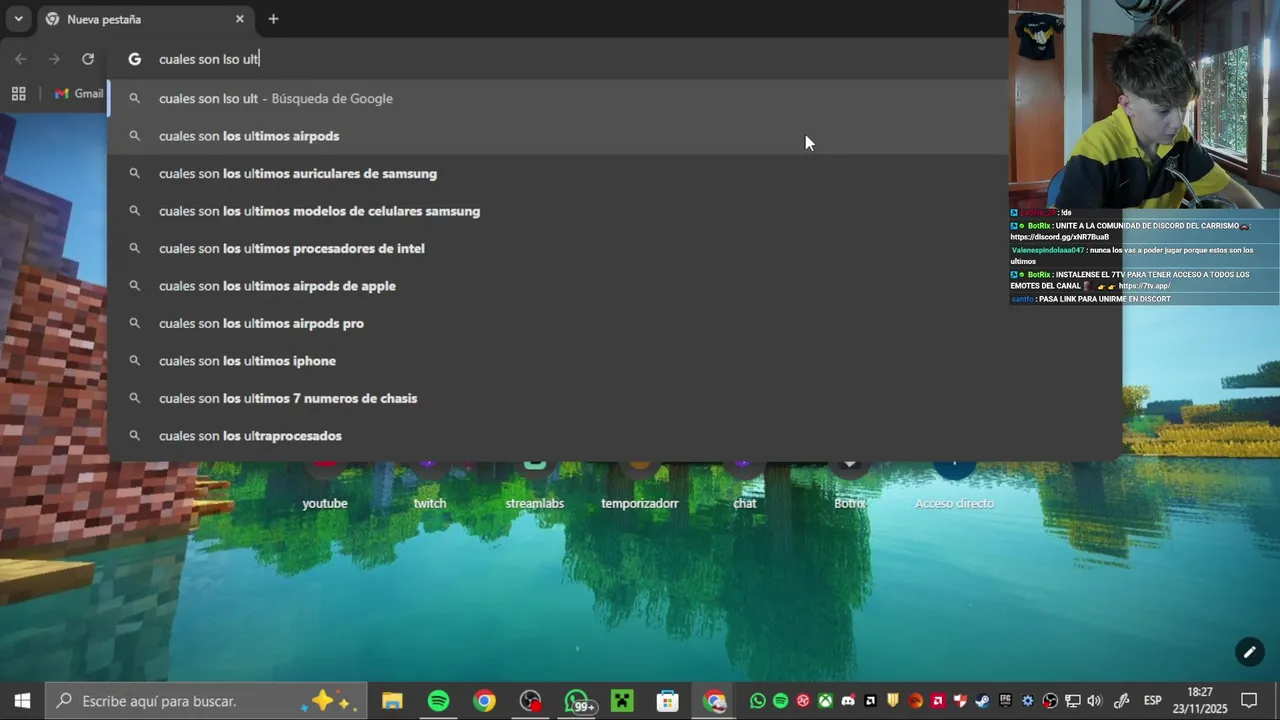Open the Botrix shortcut
Viewport: 1280px width, 720px height.
pyautogui.click(x=850, y=487)
